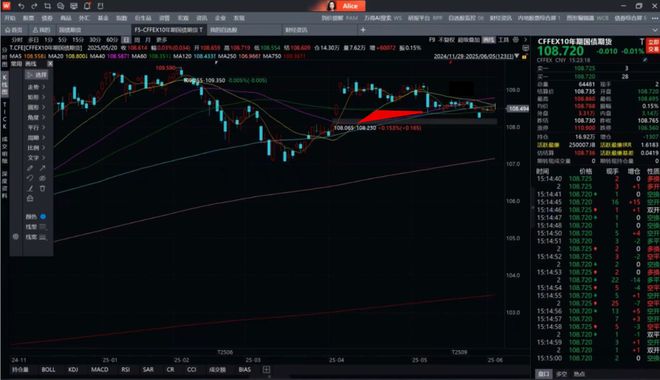This screenshot has height=380, width=660.
Task: Toggle the 画线 drawing button on chart toolbar
Action: click(488, 40)
